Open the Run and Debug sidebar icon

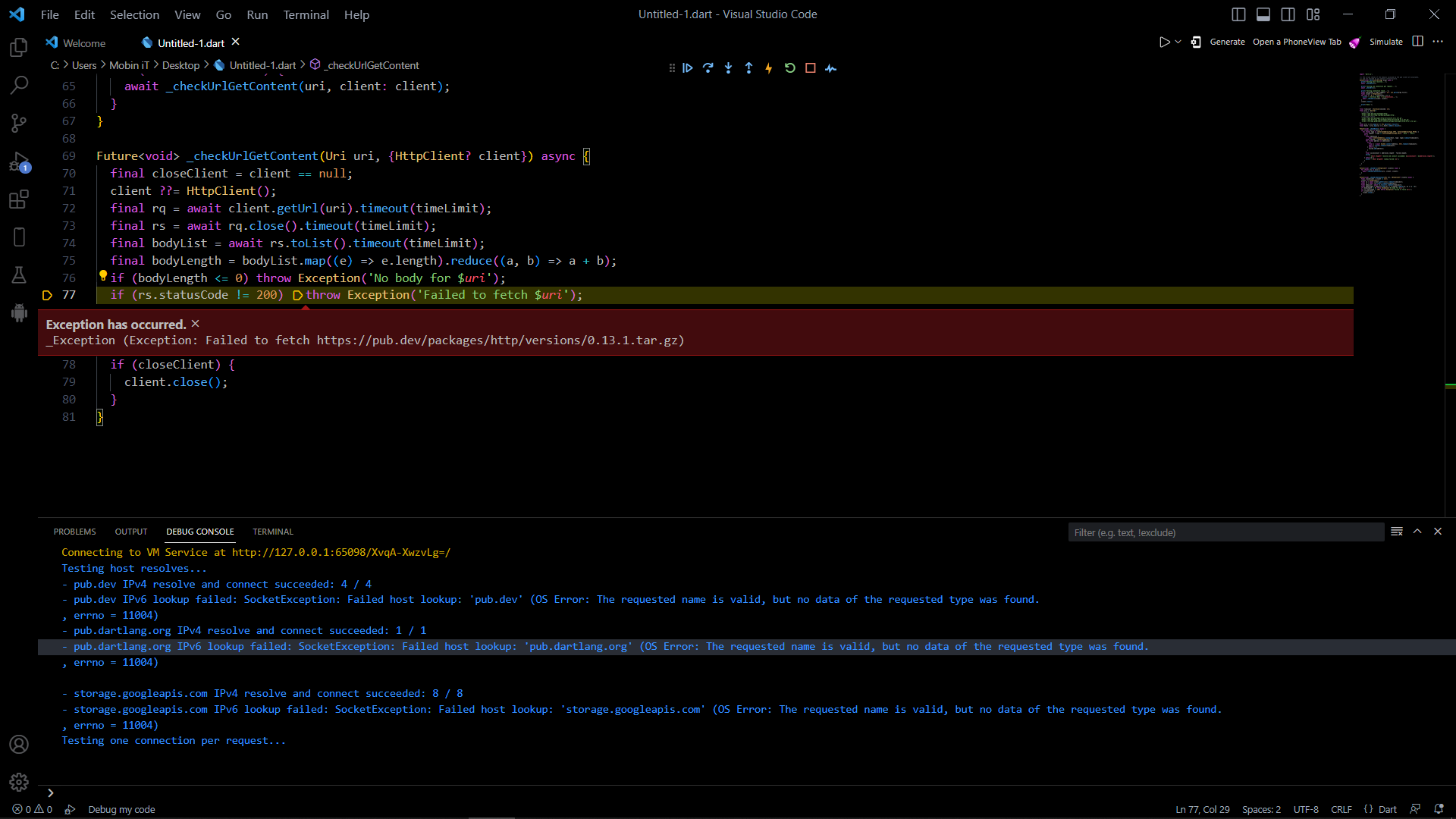(x=18, y=162)
